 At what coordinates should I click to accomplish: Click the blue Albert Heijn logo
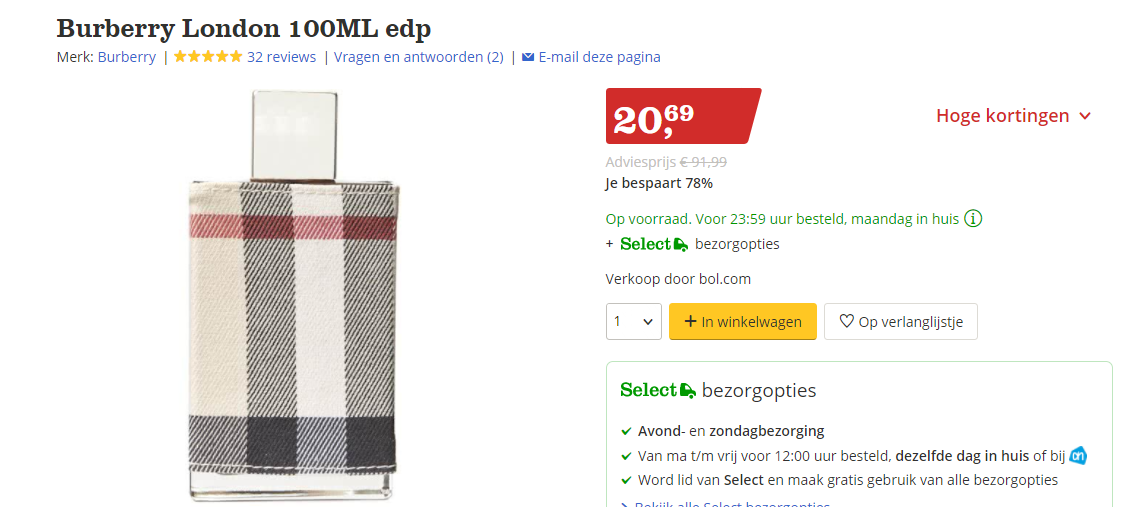pyautogui.click(x=1078, y=455)
